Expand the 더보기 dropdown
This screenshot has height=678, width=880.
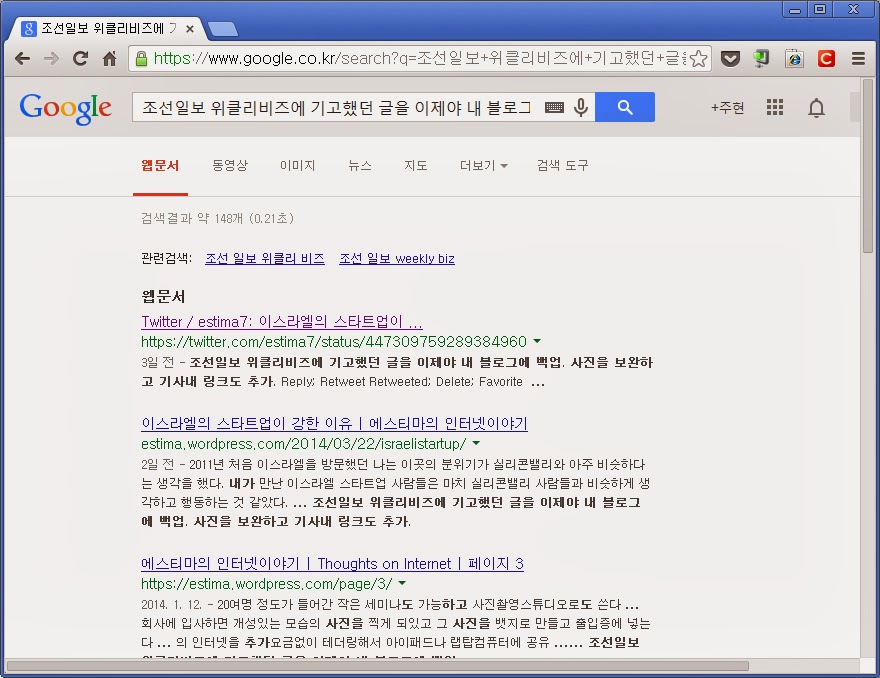tap(484, 166)
